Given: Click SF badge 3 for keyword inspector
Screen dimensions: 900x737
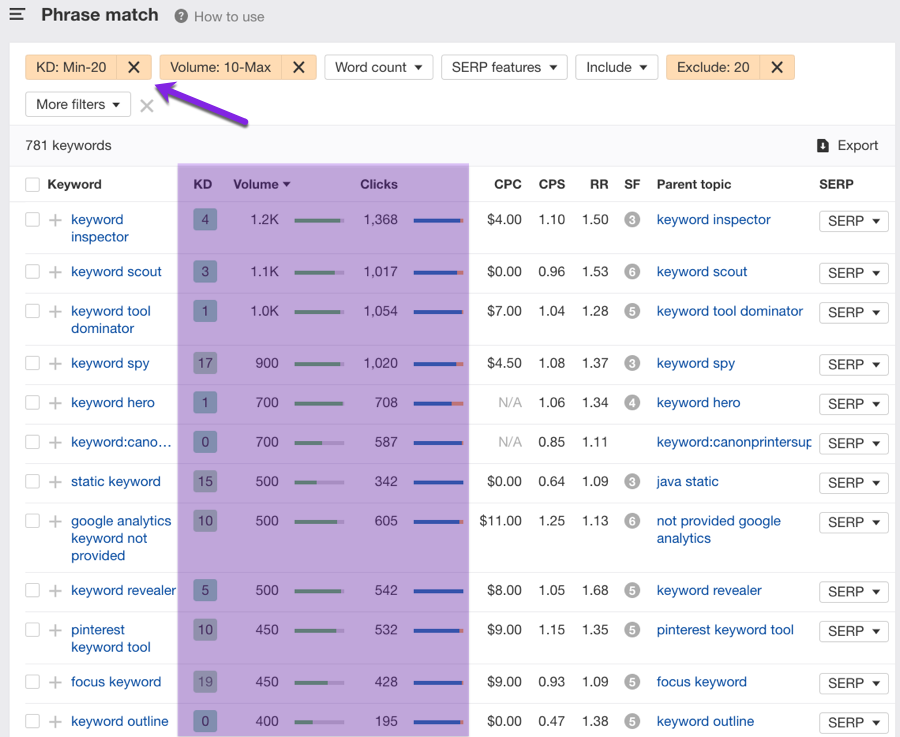Looking at the screenshot, I should [x=632, y=220].
